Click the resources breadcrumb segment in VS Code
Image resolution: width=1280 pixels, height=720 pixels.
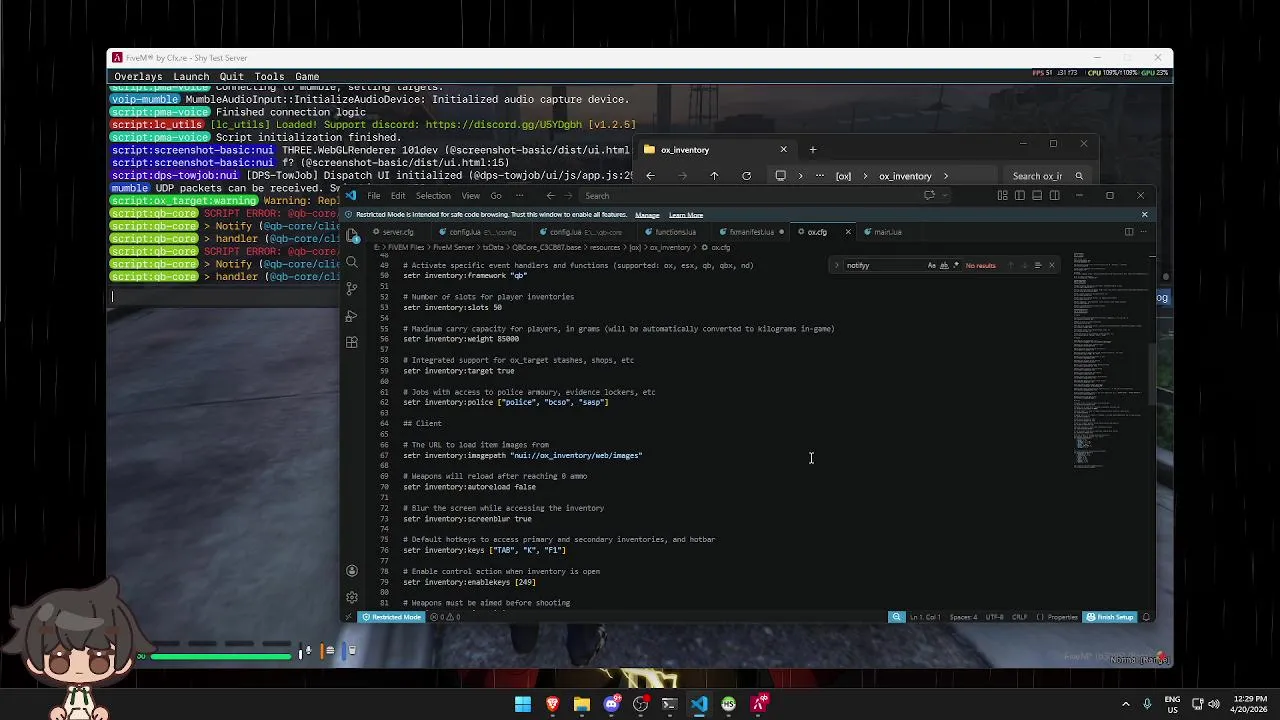click(604, 247)
